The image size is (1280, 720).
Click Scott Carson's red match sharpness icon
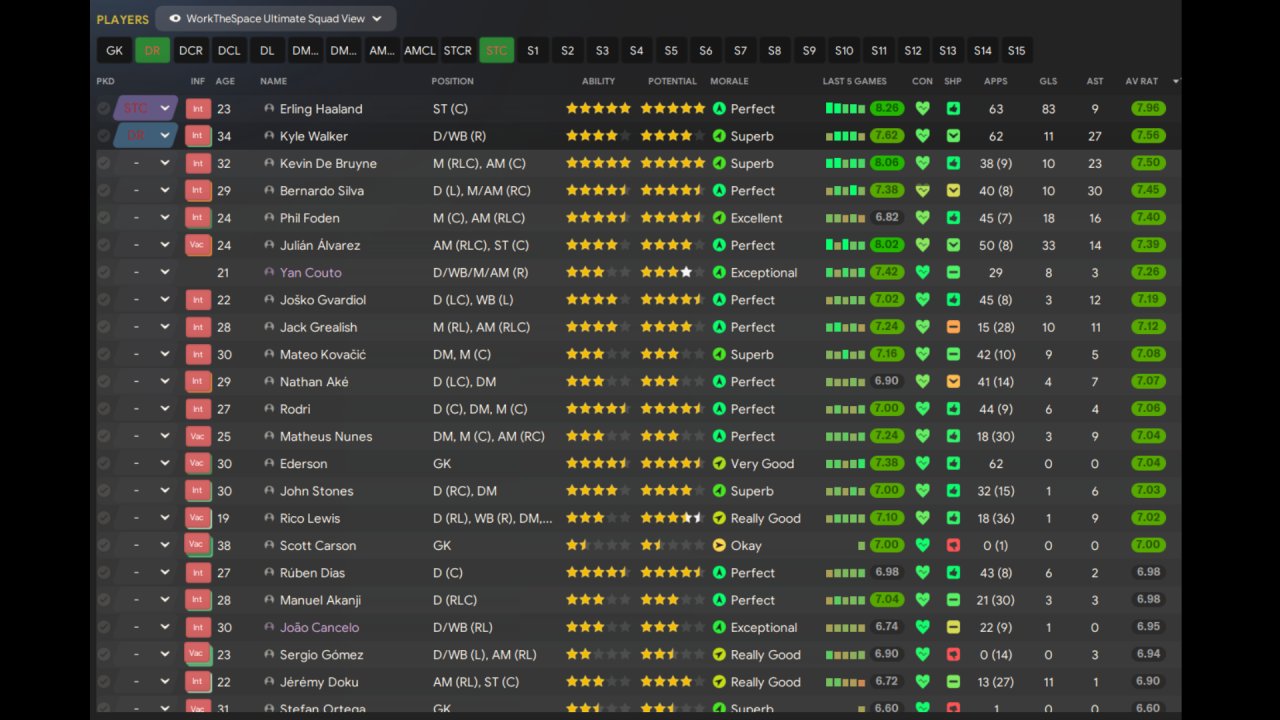[953, 546]
